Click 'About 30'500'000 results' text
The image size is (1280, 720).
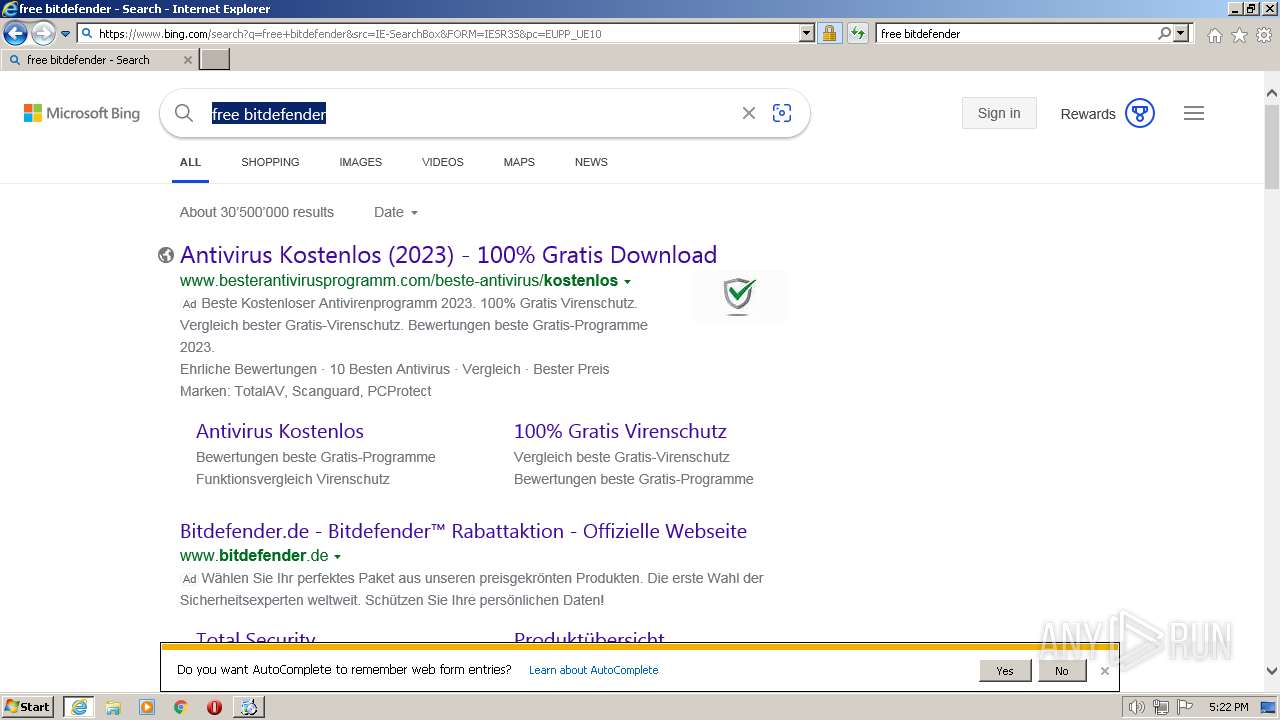pyautogui.click(x=257, y=212)
